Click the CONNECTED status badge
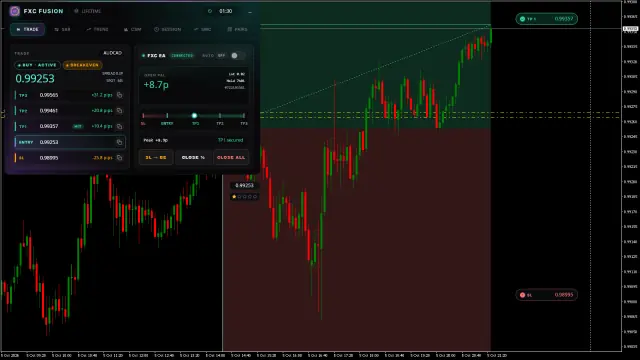 [182, 56]
